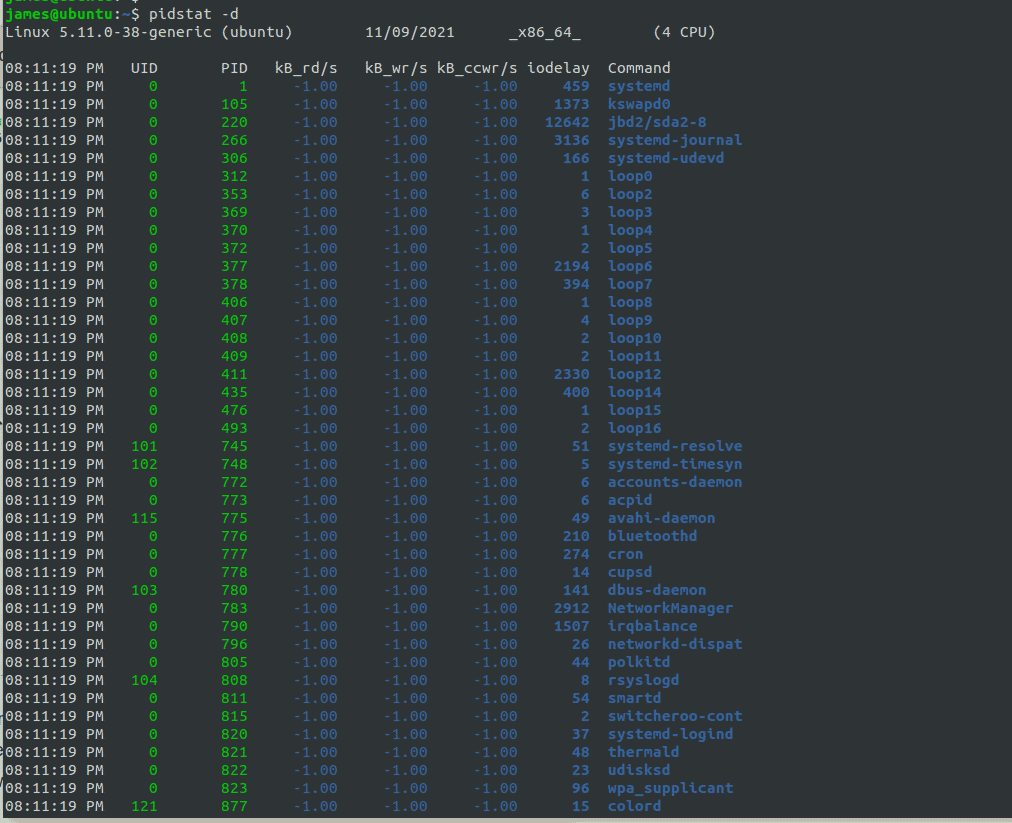
Task: Click the 'kswapd0' command name
Action: click(x=639, y=105)
